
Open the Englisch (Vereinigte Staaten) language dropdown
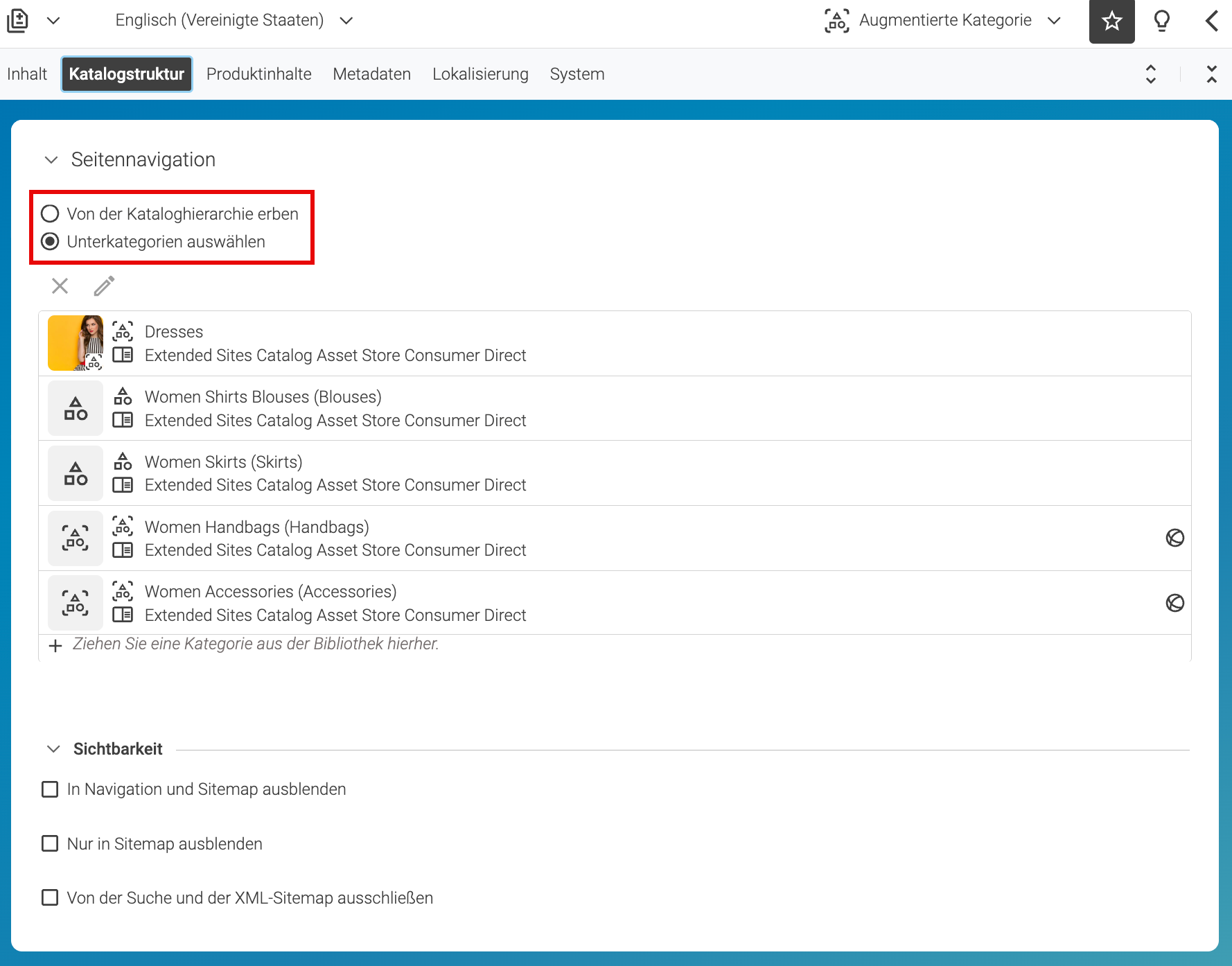[234, 21]
